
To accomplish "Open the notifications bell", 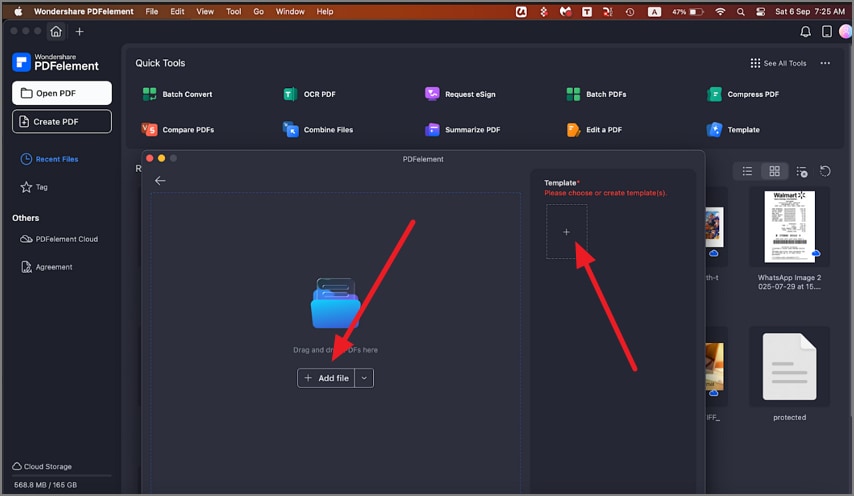I will pos(805,32).
